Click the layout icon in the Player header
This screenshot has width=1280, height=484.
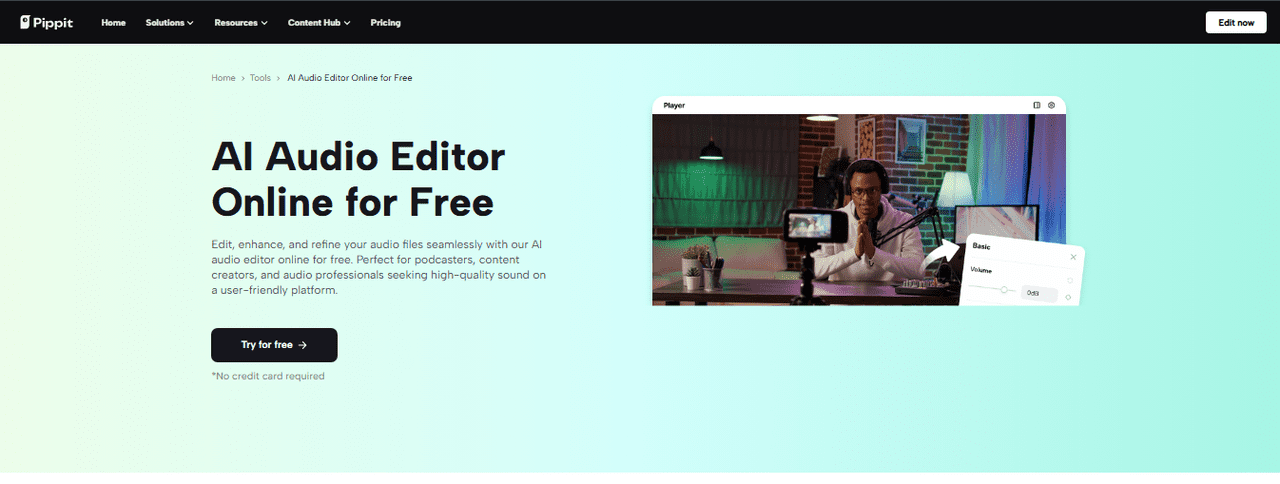(1037, 105)
